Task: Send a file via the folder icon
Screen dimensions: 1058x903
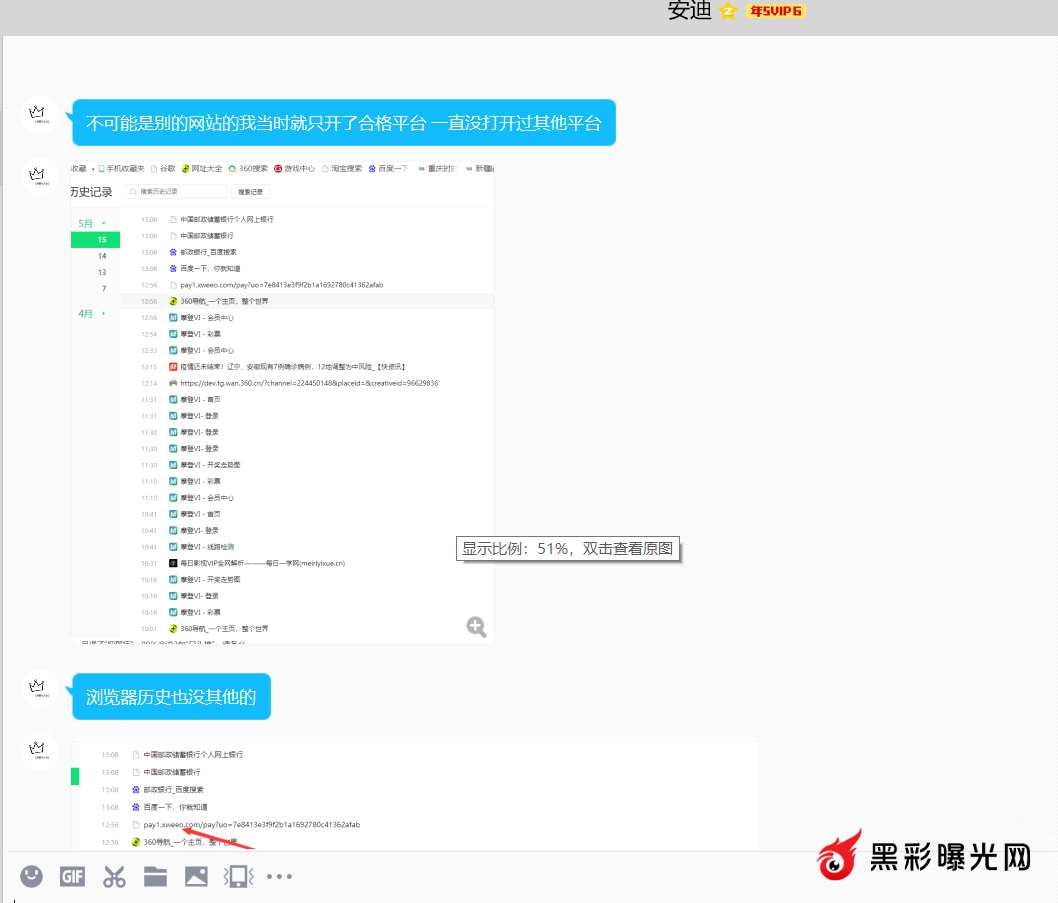Action: (x=155, y=877)
